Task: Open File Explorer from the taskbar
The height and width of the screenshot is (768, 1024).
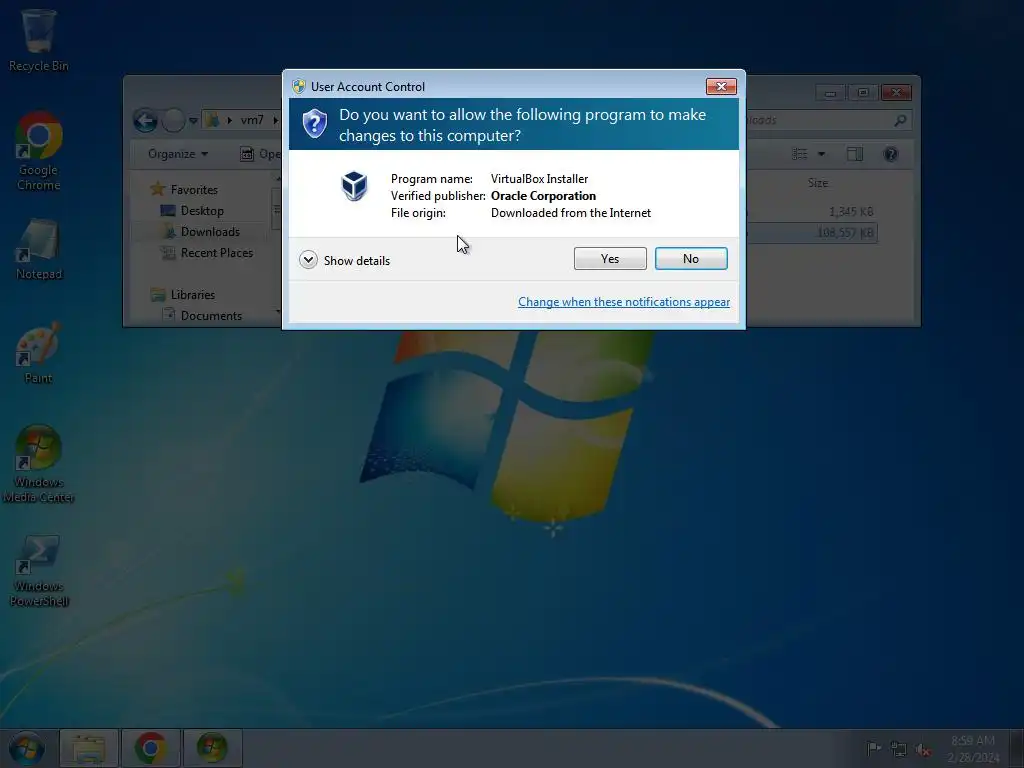Action: 89,748
